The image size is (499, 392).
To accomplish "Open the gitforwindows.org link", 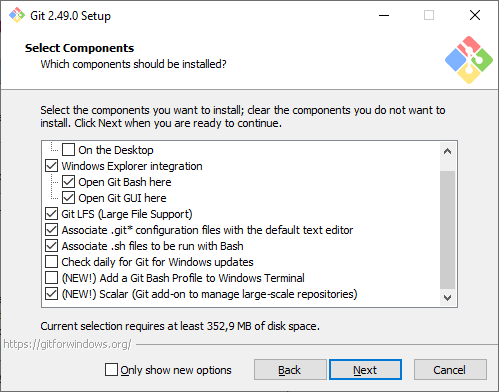I will coord(68,344).
